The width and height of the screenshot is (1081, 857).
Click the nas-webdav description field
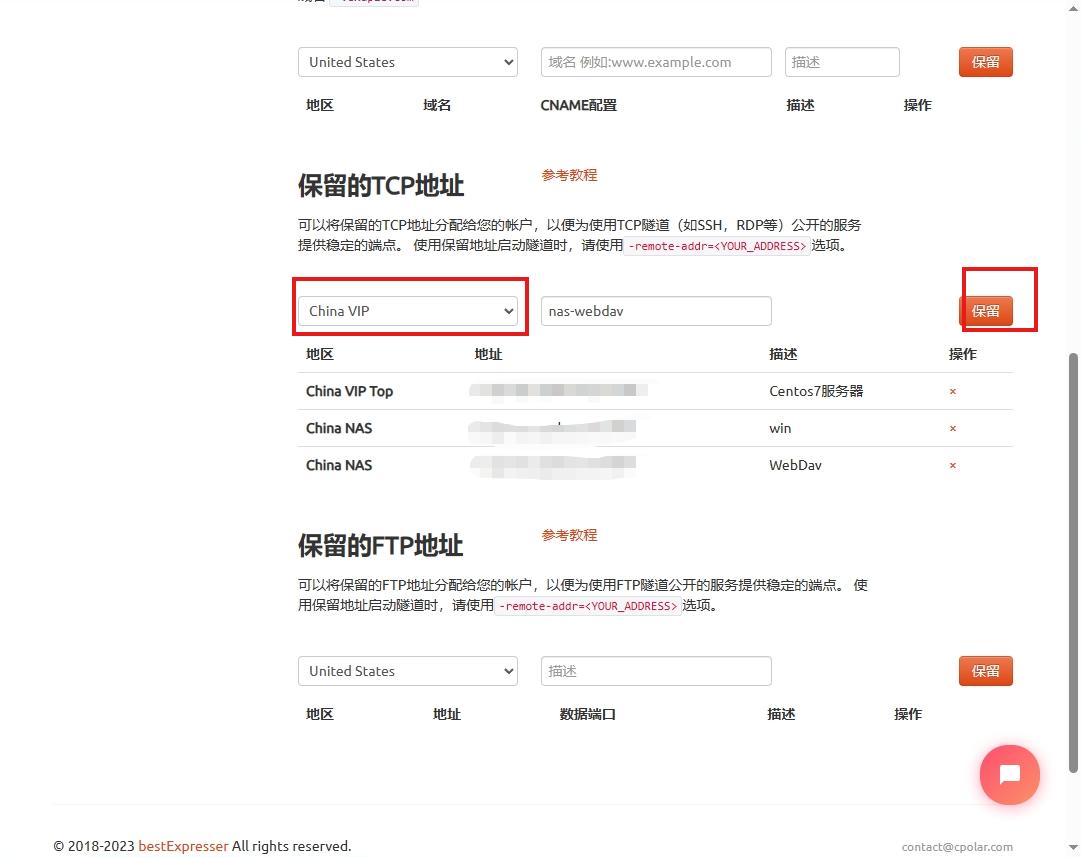click(656, 311)
